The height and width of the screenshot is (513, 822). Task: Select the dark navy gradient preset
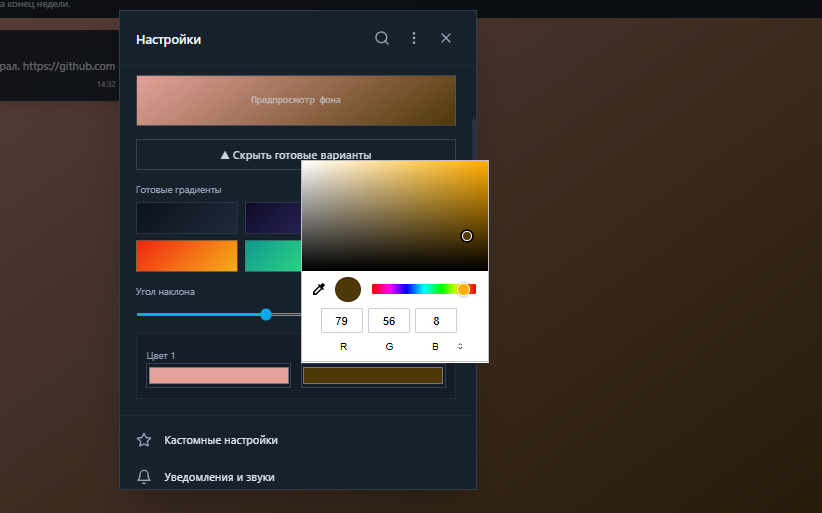[x=187, y=218]
